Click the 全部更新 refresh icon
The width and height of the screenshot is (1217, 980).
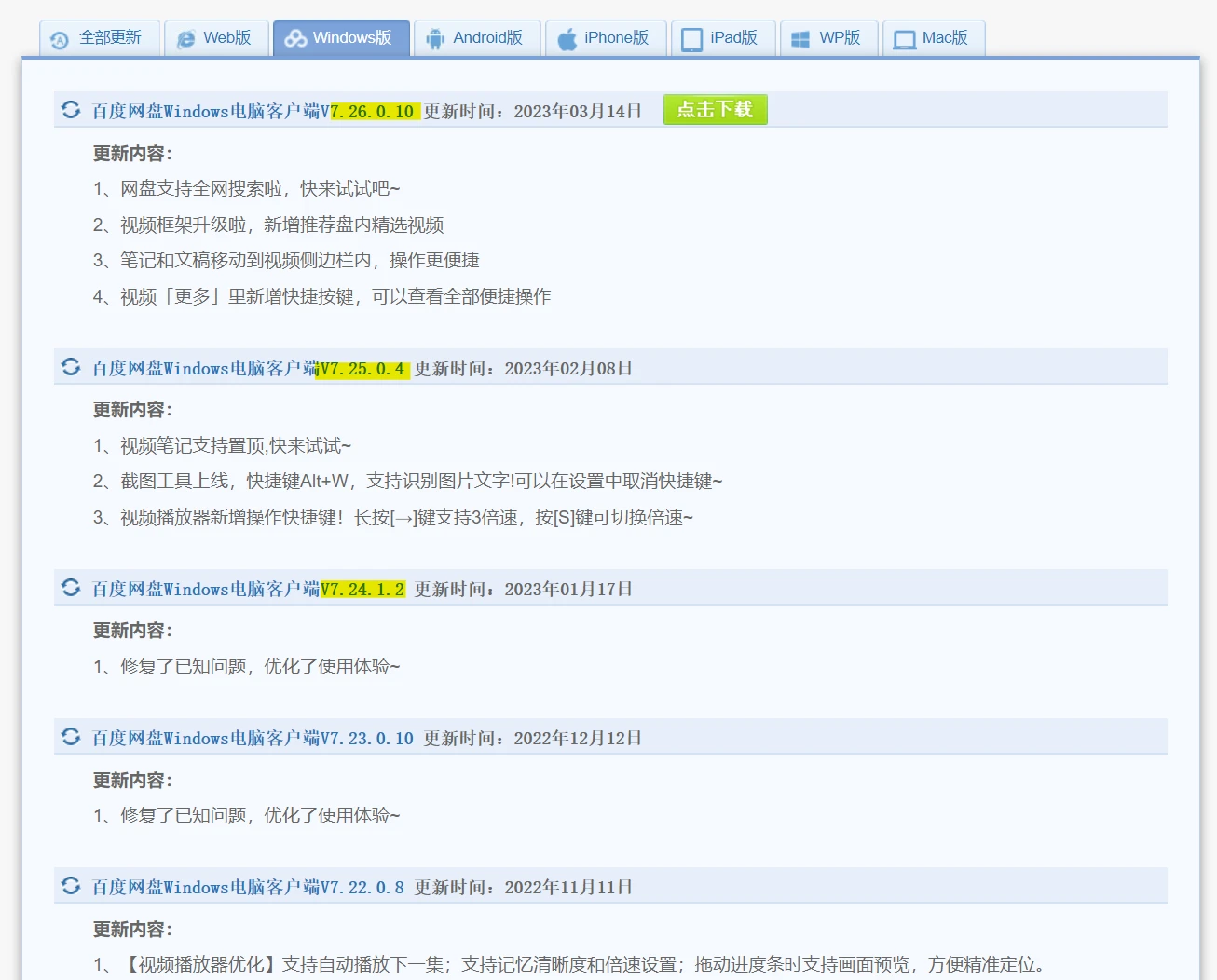pyautogui.click(x=60, y=40)
